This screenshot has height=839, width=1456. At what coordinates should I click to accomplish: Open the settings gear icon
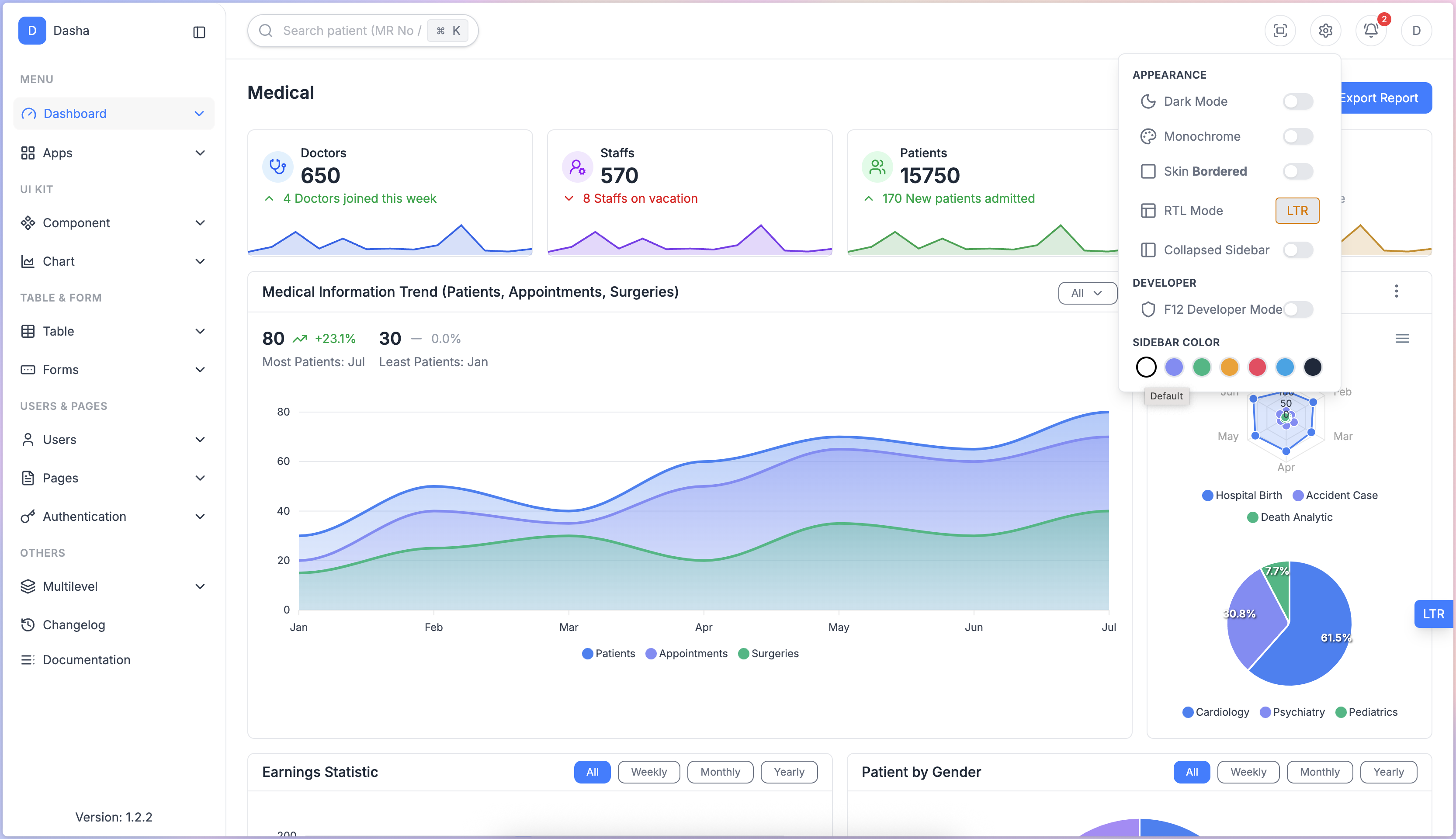[1325, 31]
